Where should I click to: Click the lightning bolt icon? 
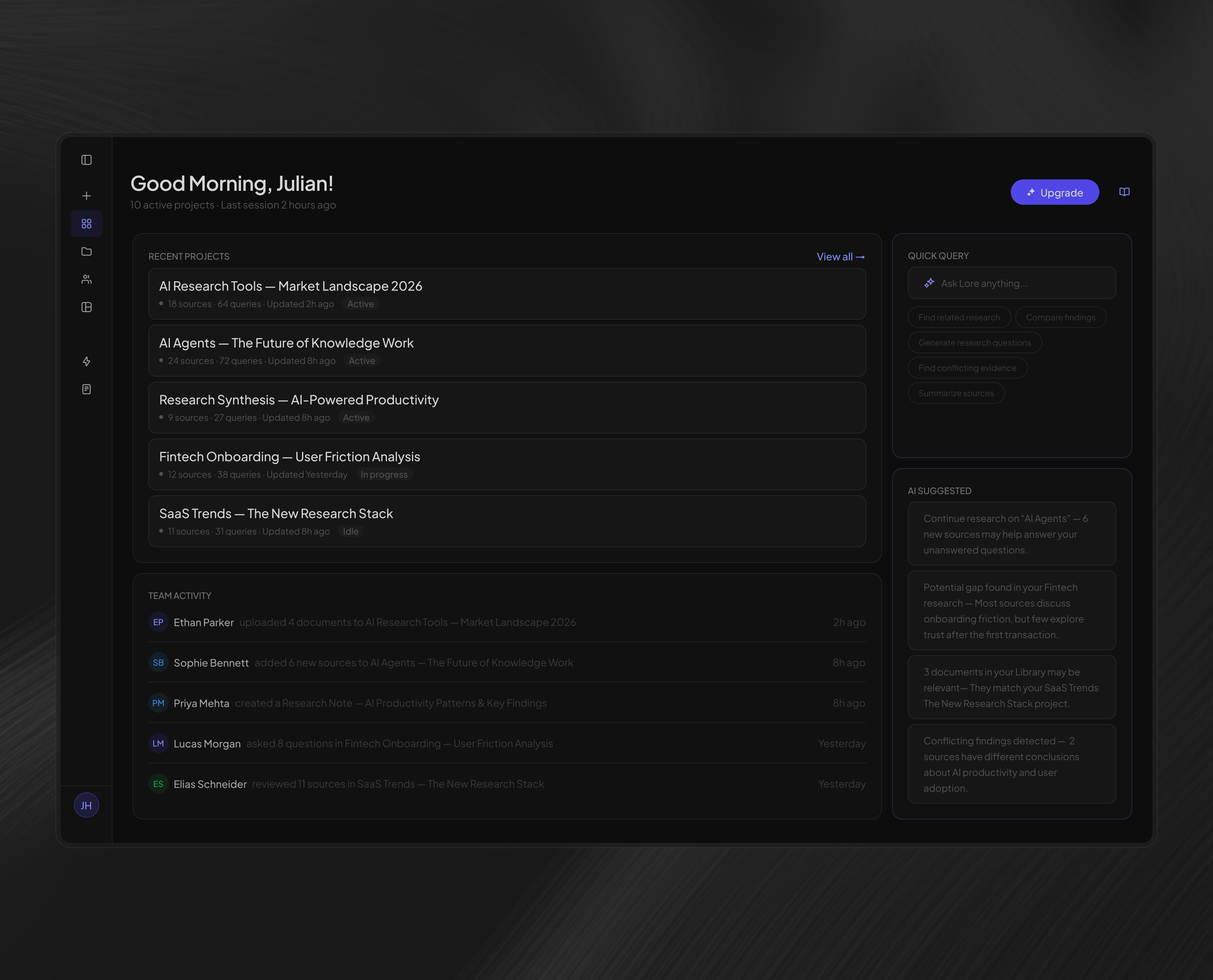[86, 361]
